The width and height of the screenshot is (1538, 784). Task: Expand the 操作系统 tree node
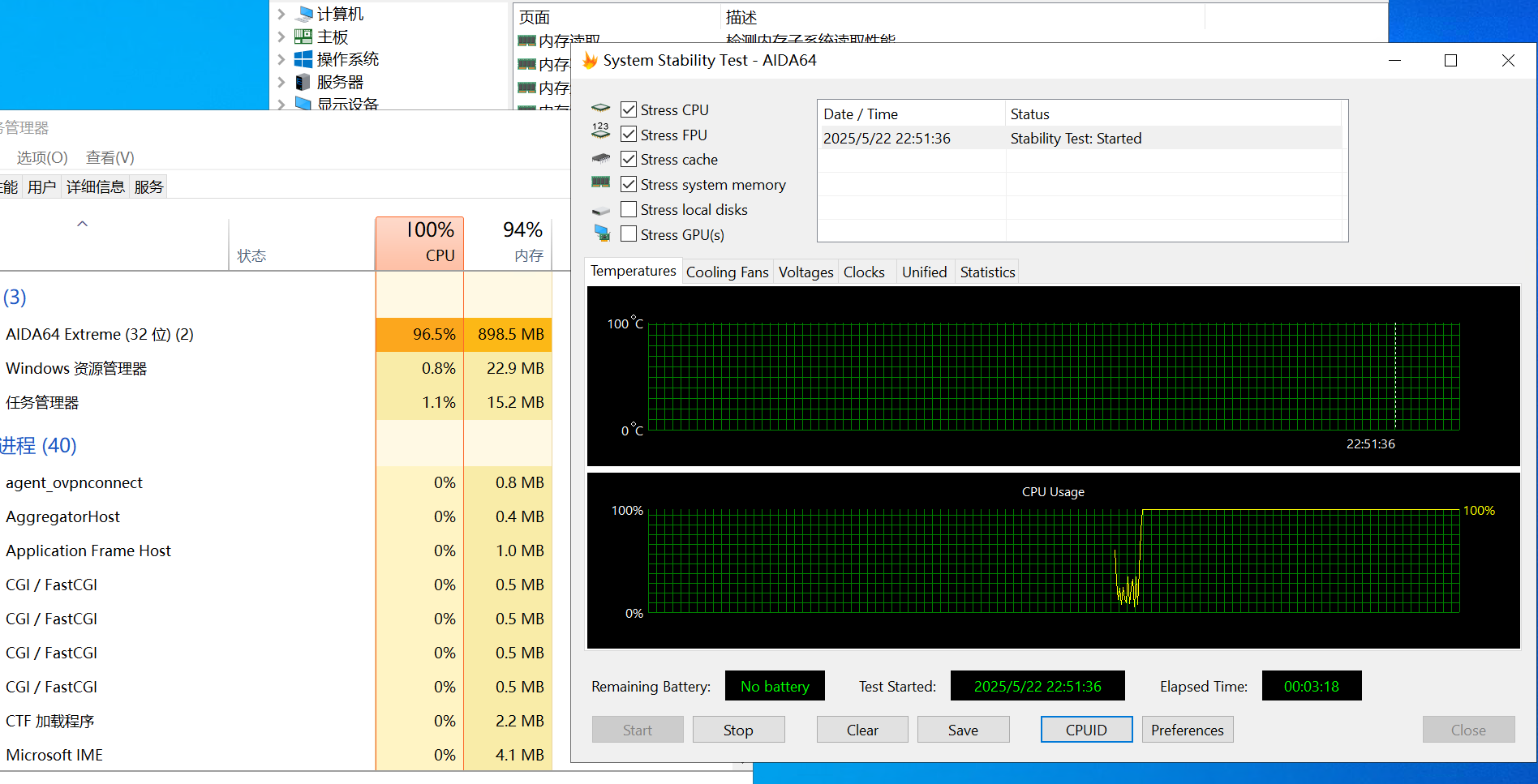click(x=281, y=59)
